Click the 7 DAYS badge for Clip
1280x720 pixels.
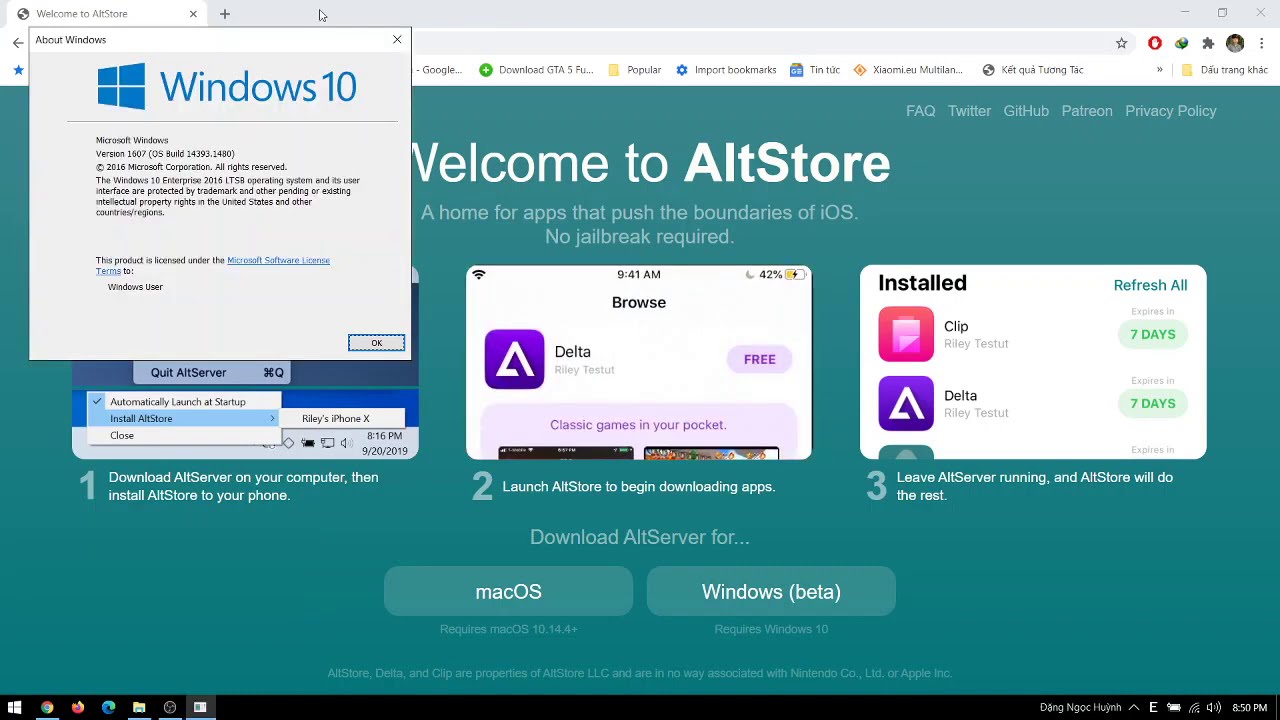1152,335
